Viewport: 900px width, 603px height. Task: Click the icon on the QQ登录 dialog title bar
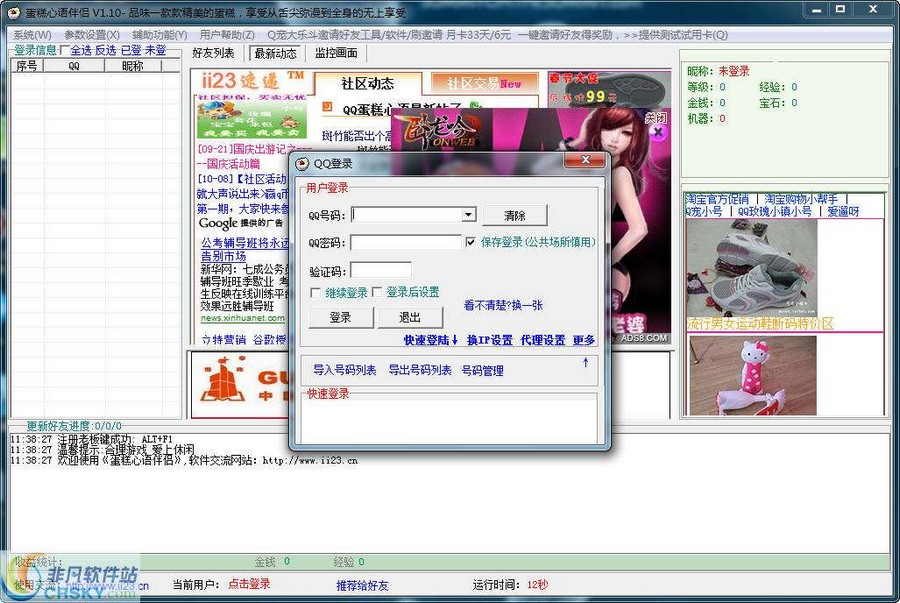pos(299,160)
